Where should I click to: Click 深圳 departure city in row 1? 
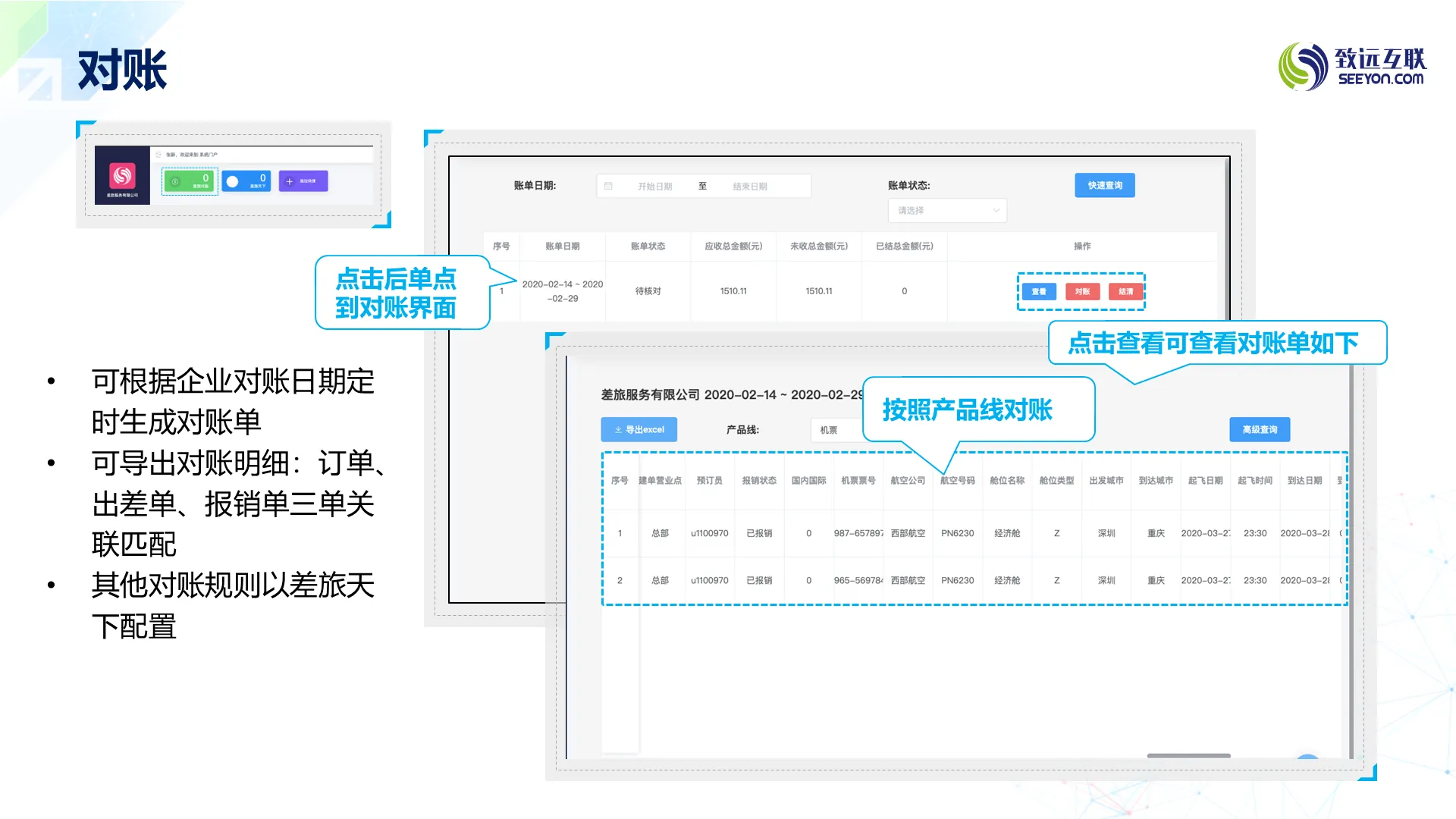(x=1106, y=533)
